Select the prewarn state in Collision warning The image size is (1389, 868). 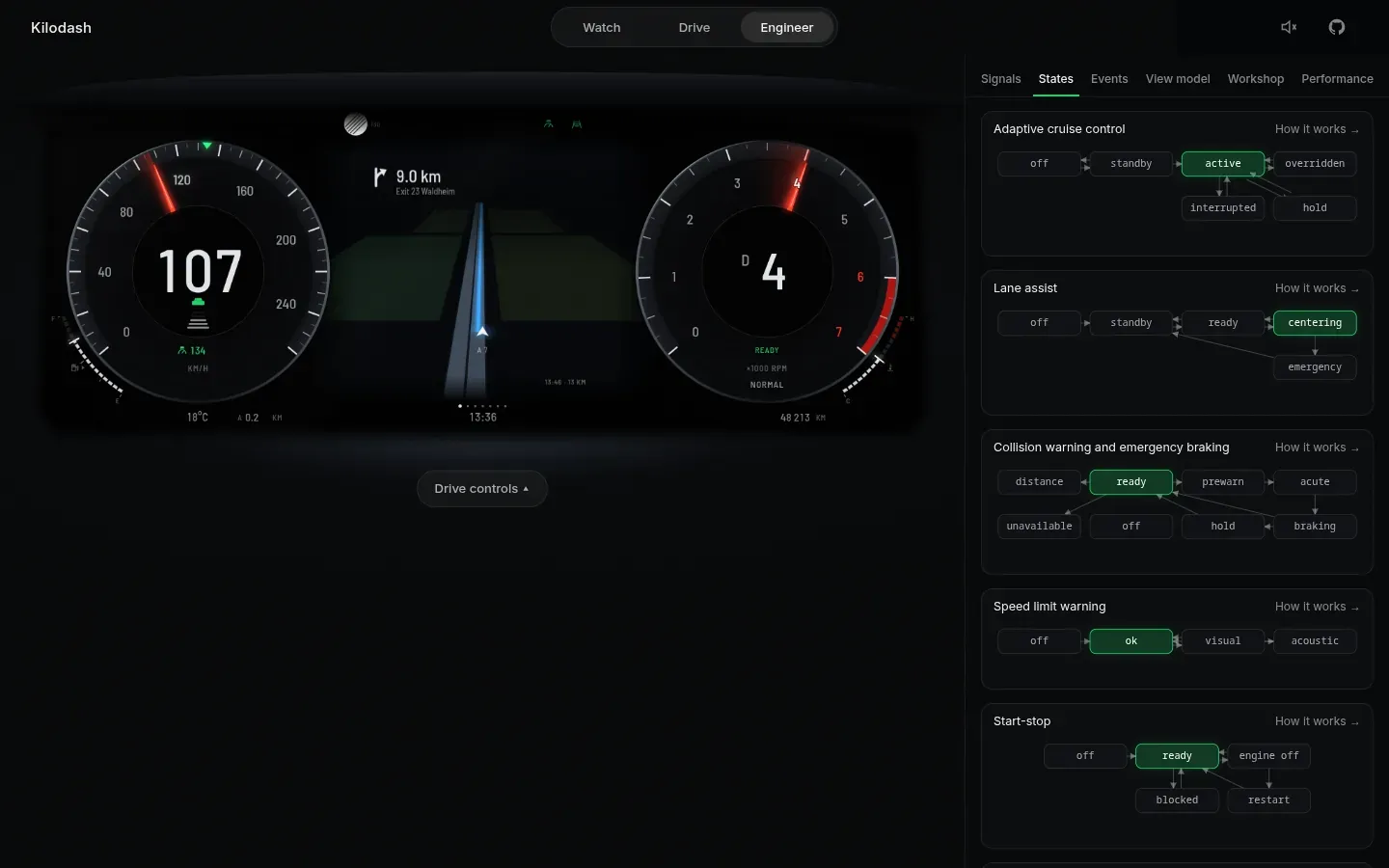tap(1223, 482)
